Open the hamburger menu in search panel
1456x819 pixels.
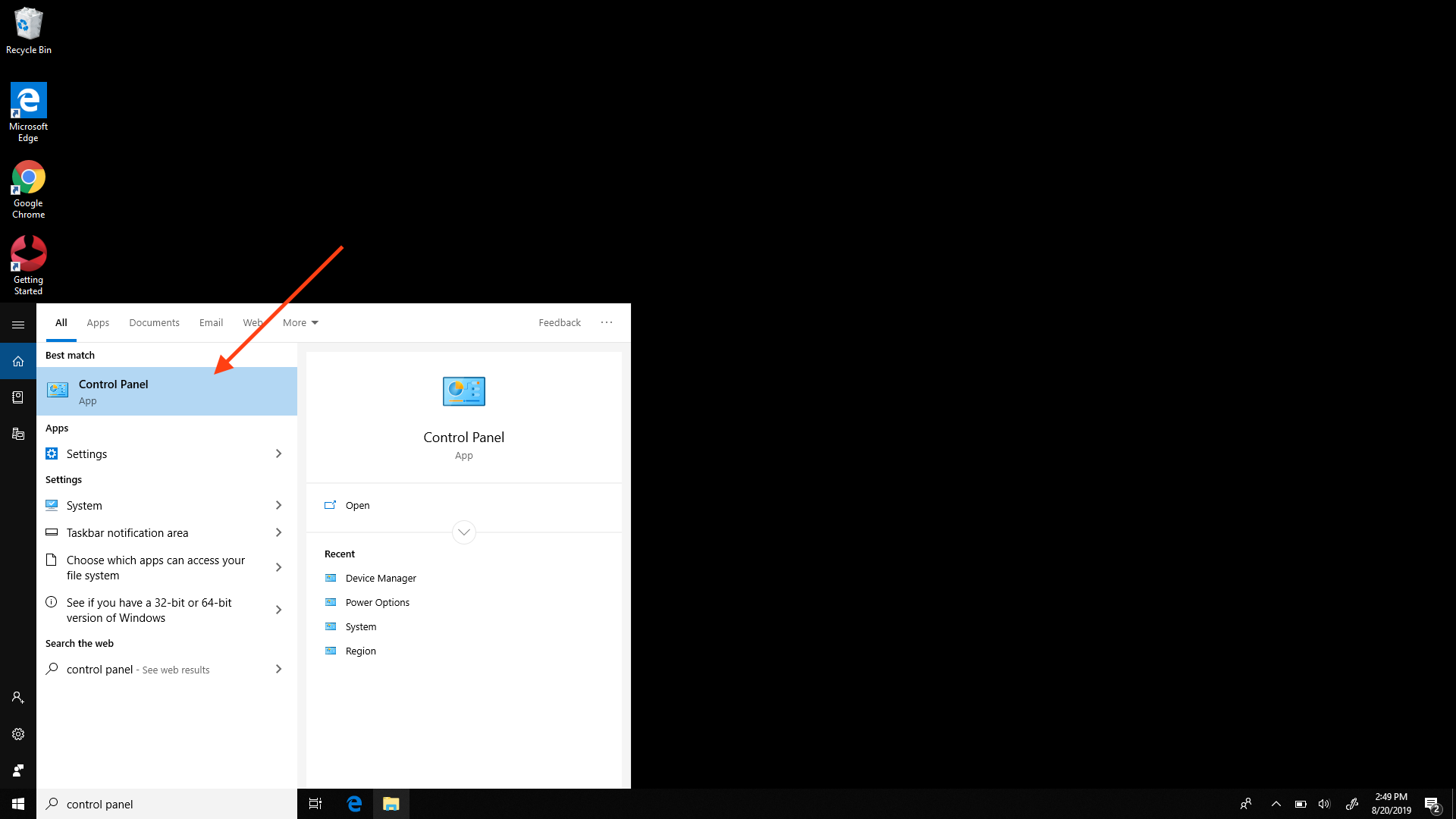point(18,325)
